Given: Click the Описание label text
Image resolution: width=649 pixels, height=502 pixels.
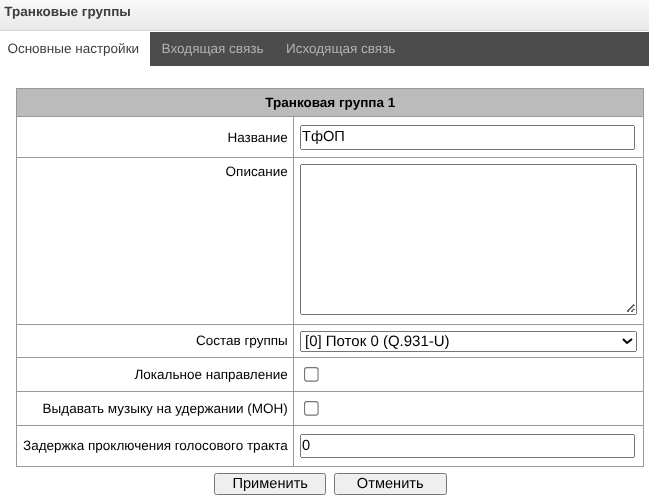Looking at the screenshot, I should (x=256, y=172).
